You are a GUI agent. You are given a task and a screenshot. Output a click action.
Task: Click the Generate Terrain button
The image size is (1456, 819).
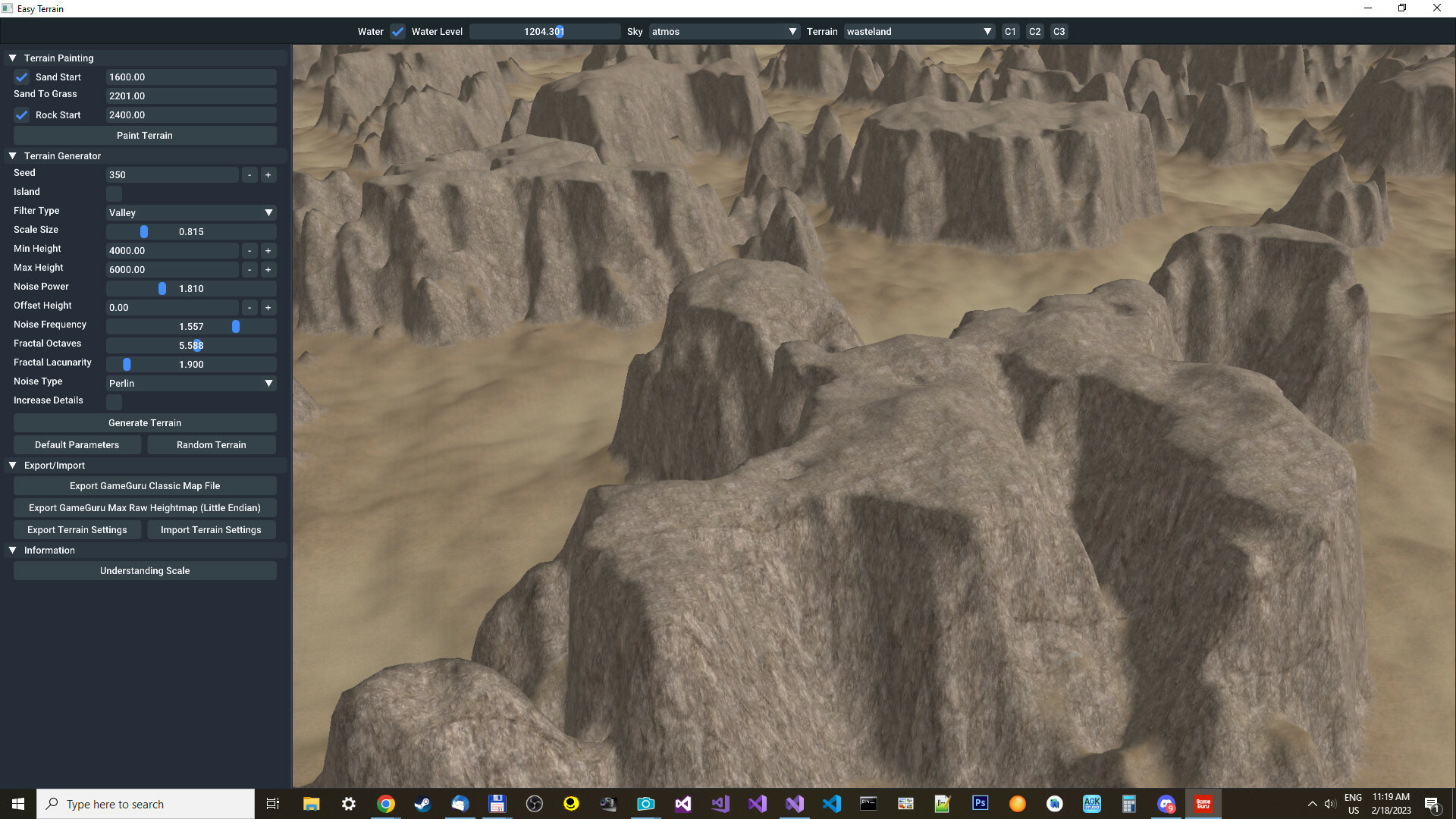click(x=144, y=422)
